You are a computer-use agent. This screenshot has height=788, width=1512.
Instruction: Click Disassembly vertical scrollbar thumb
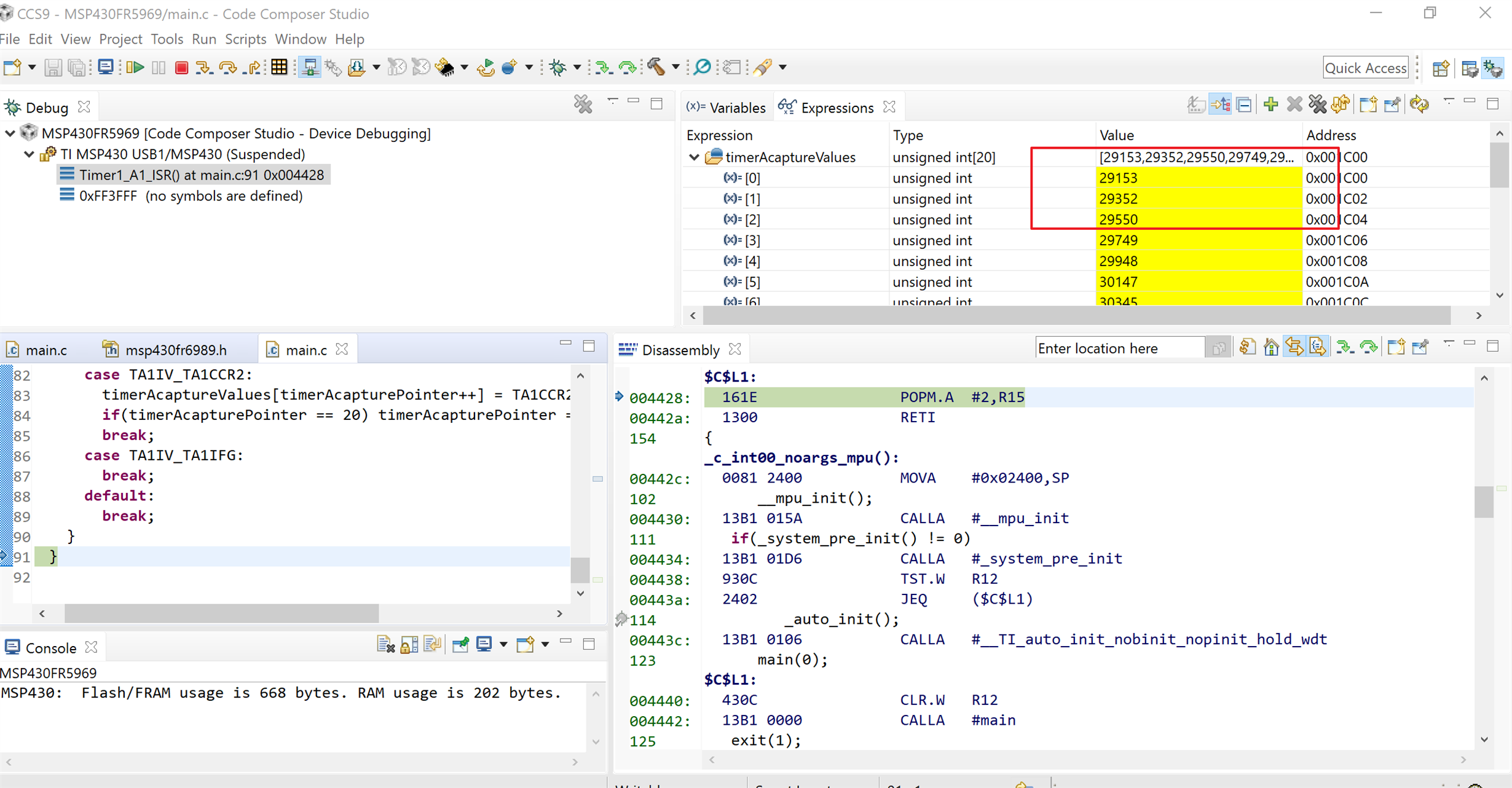(x=1484, y=502)
